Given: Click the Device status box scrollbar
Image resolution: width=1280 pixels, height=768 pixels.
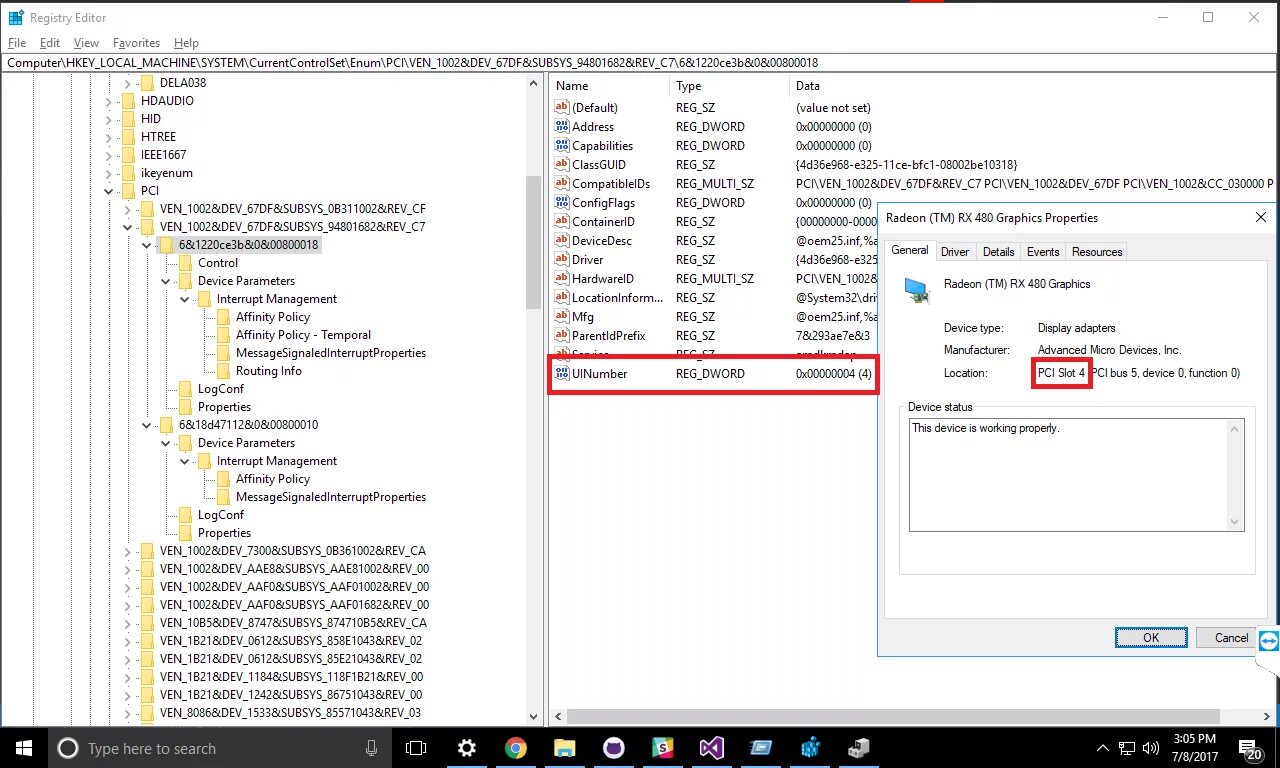Looking at the screenshot, I should tap(1235, 474).
